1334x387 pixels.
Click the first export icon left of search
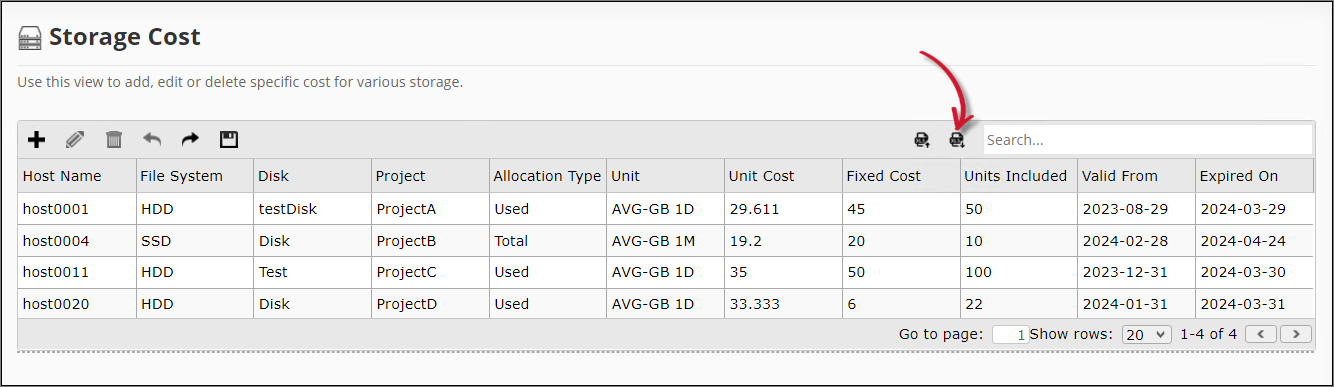point(922,140)
